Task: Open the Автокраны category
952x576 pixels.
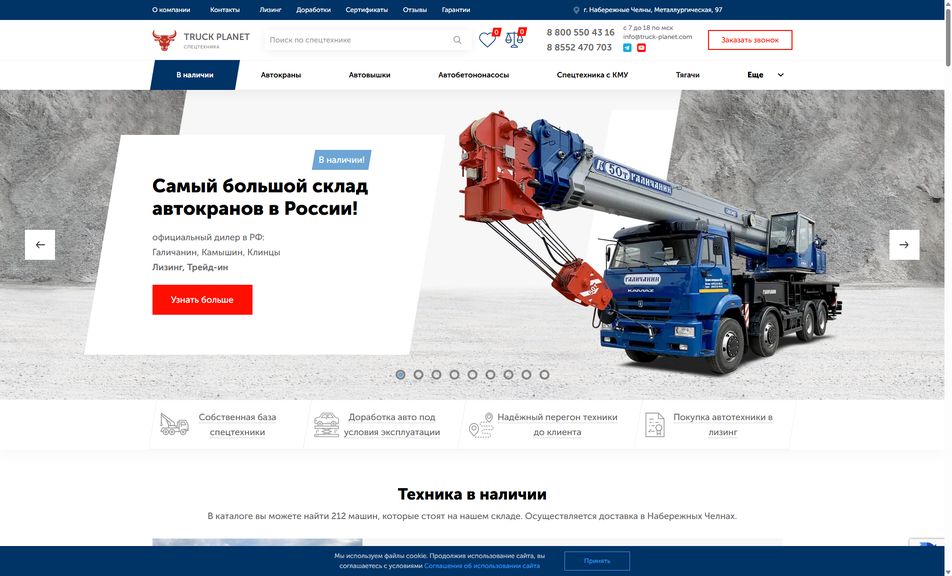Action: (x=280, y=75)
